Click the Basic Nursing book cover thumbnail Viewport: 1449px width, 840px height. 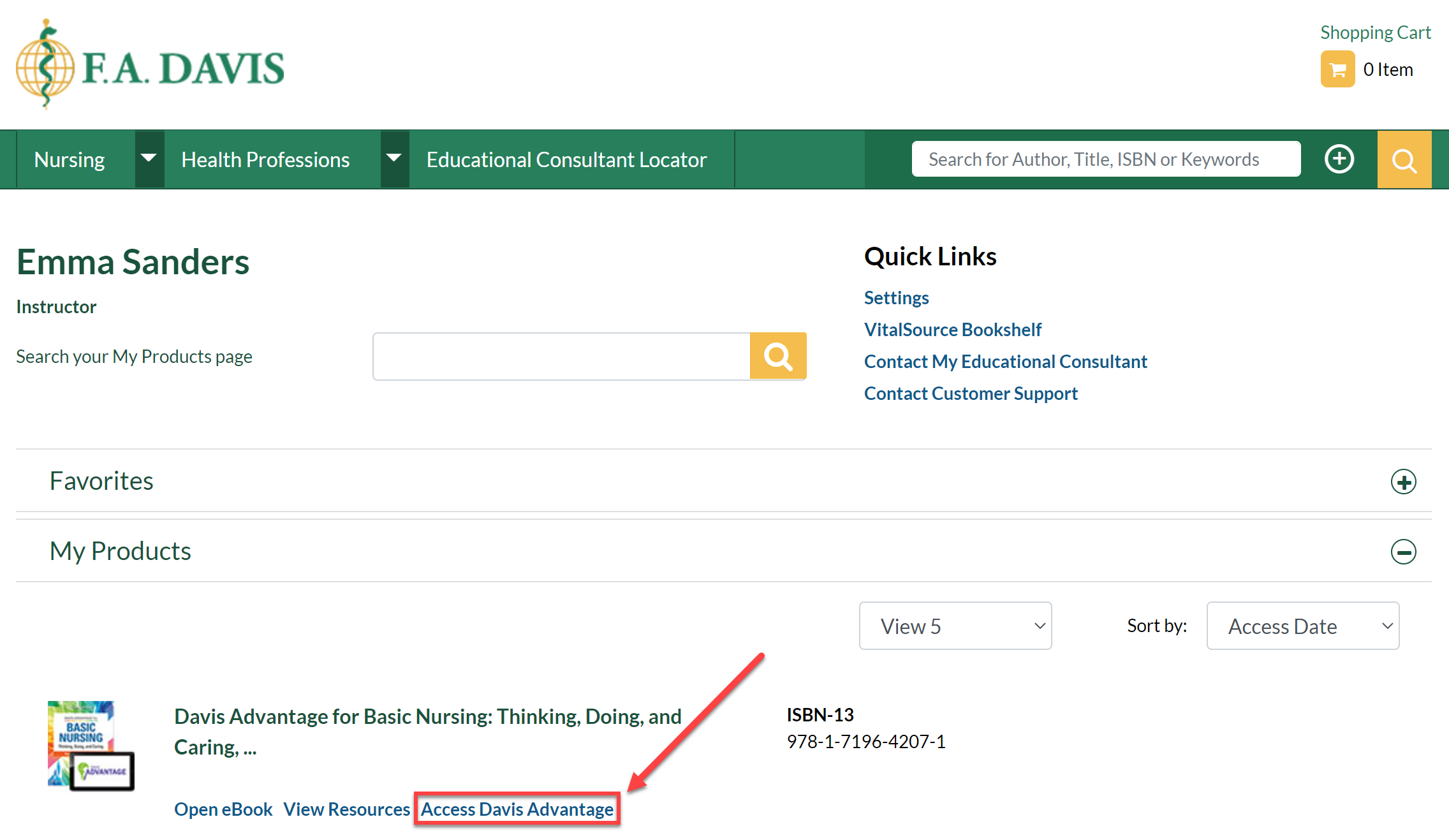91,745
